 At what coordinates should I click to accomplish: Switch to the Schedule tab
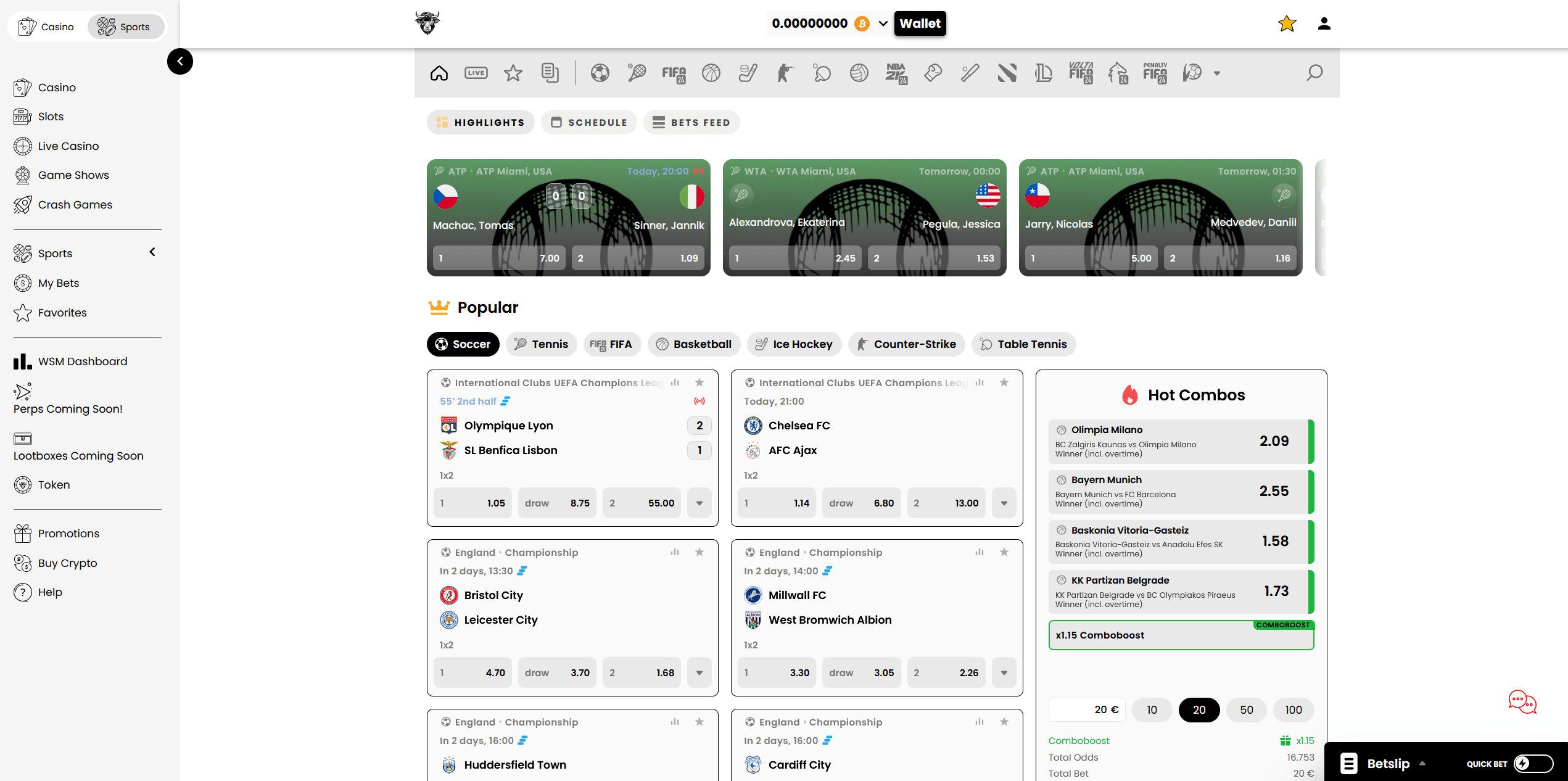(x=588, y=123)
